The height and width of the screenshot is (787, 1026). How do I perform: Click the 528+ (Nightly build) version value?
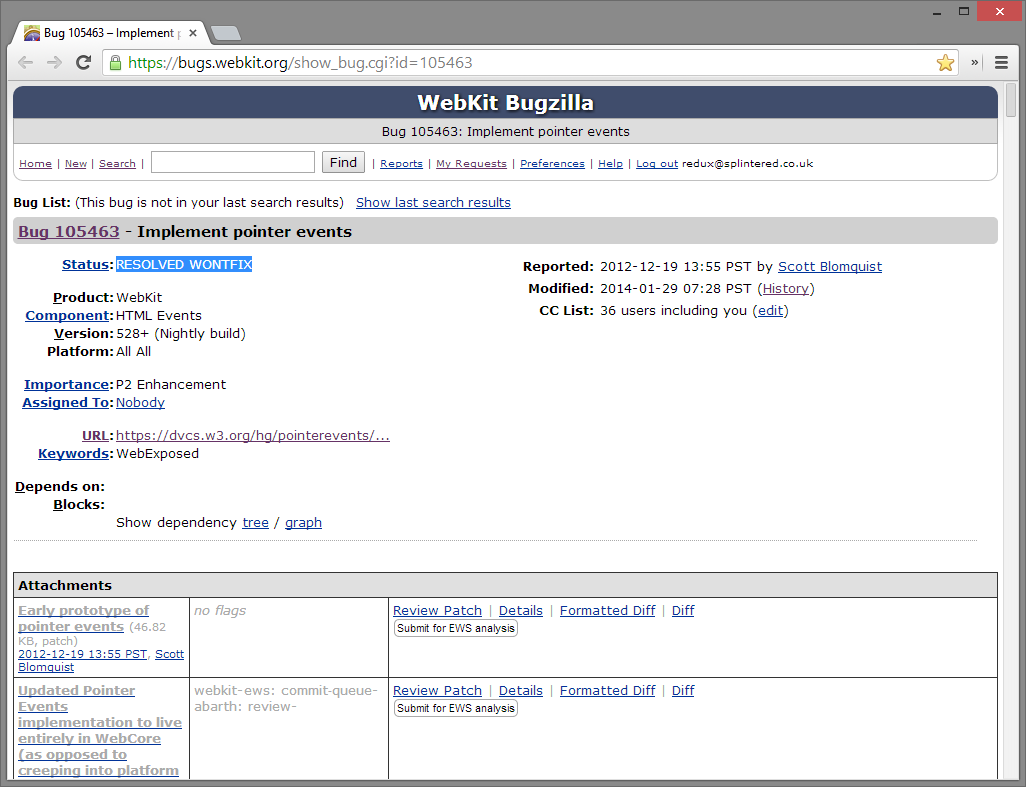[181, 334]
